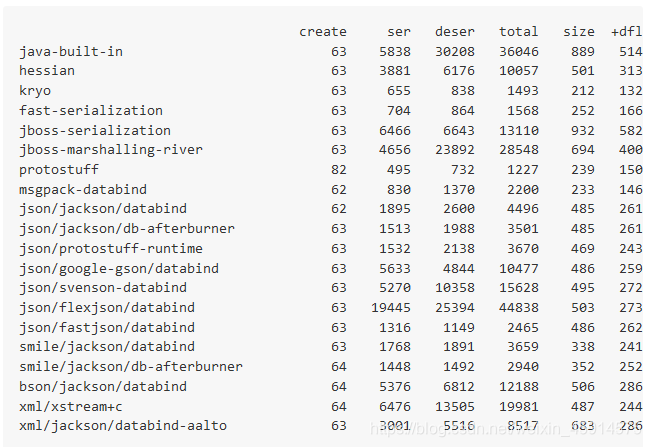
Task: Select the 'jboss-serialization' row label
Action: (95, 131)
